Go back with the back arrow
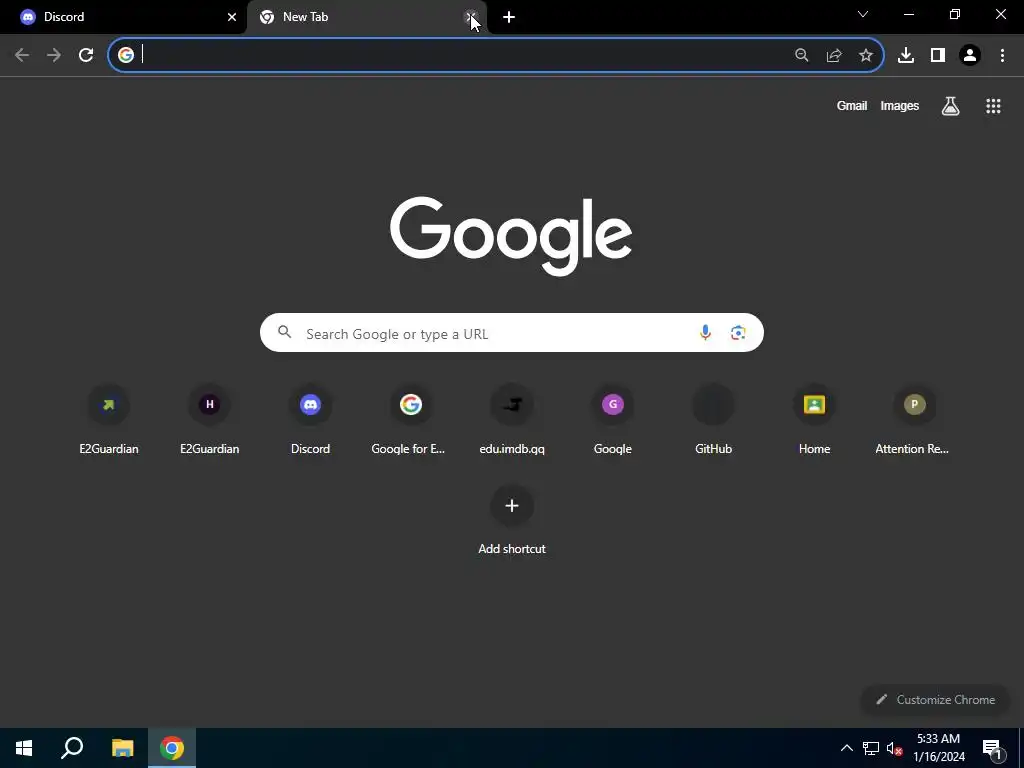The width and height of the screenshot is (1024, 768). [22, 55]
